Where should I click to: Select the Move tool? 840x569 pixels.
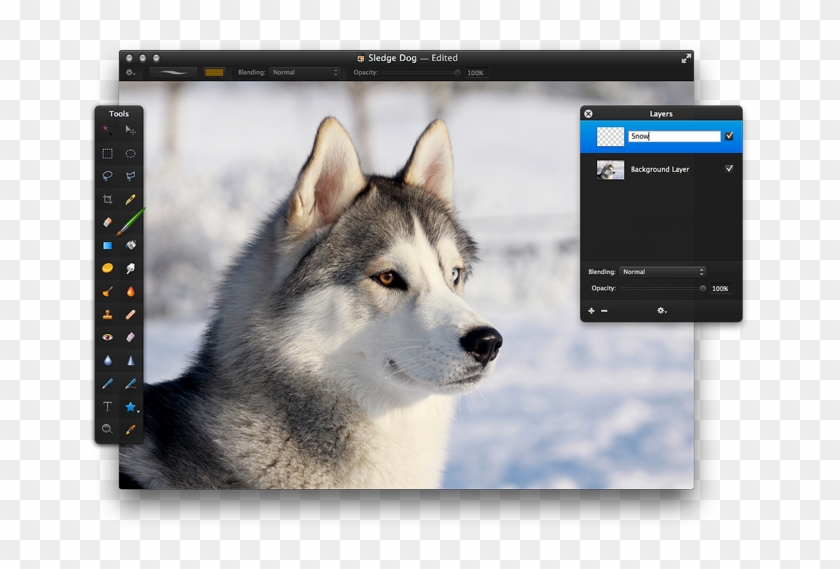pyautogui.click(x=130, y=130)
